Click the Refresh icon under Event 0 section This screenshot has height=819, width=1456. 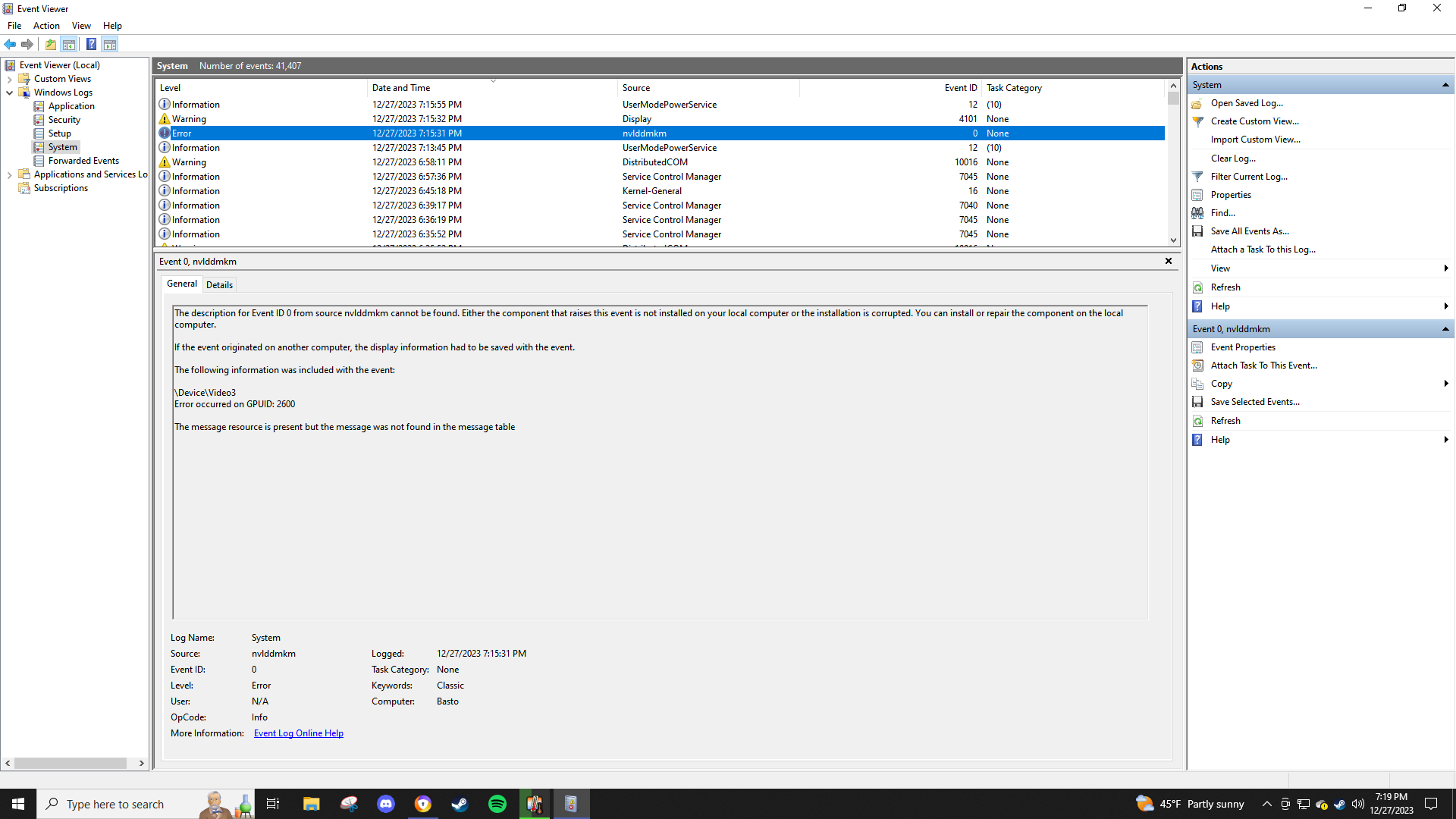coord(1197,421)
